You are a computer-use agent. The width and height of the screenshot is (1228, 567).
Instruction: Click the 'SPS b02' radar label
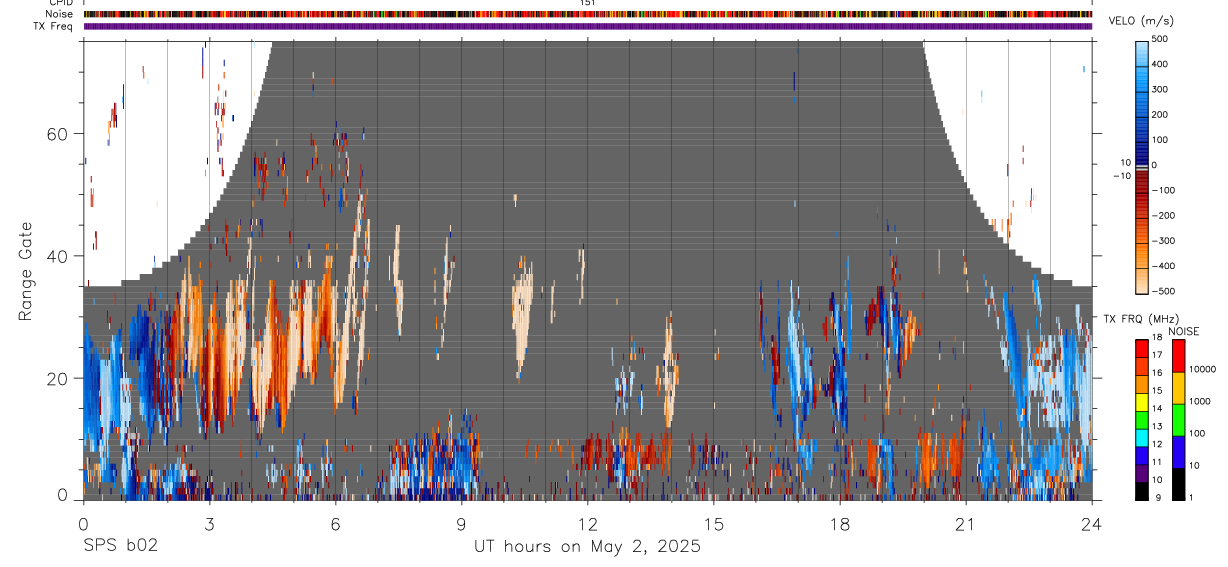coord(120,547)
